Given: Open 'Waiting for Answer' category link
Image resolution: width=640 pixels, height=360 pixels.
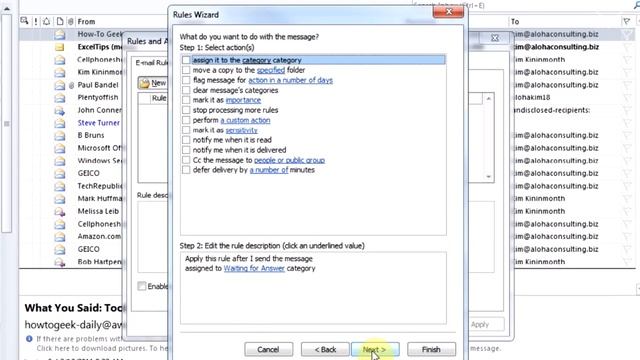Looking at the screenshot, I should click(x=254, y=268).
